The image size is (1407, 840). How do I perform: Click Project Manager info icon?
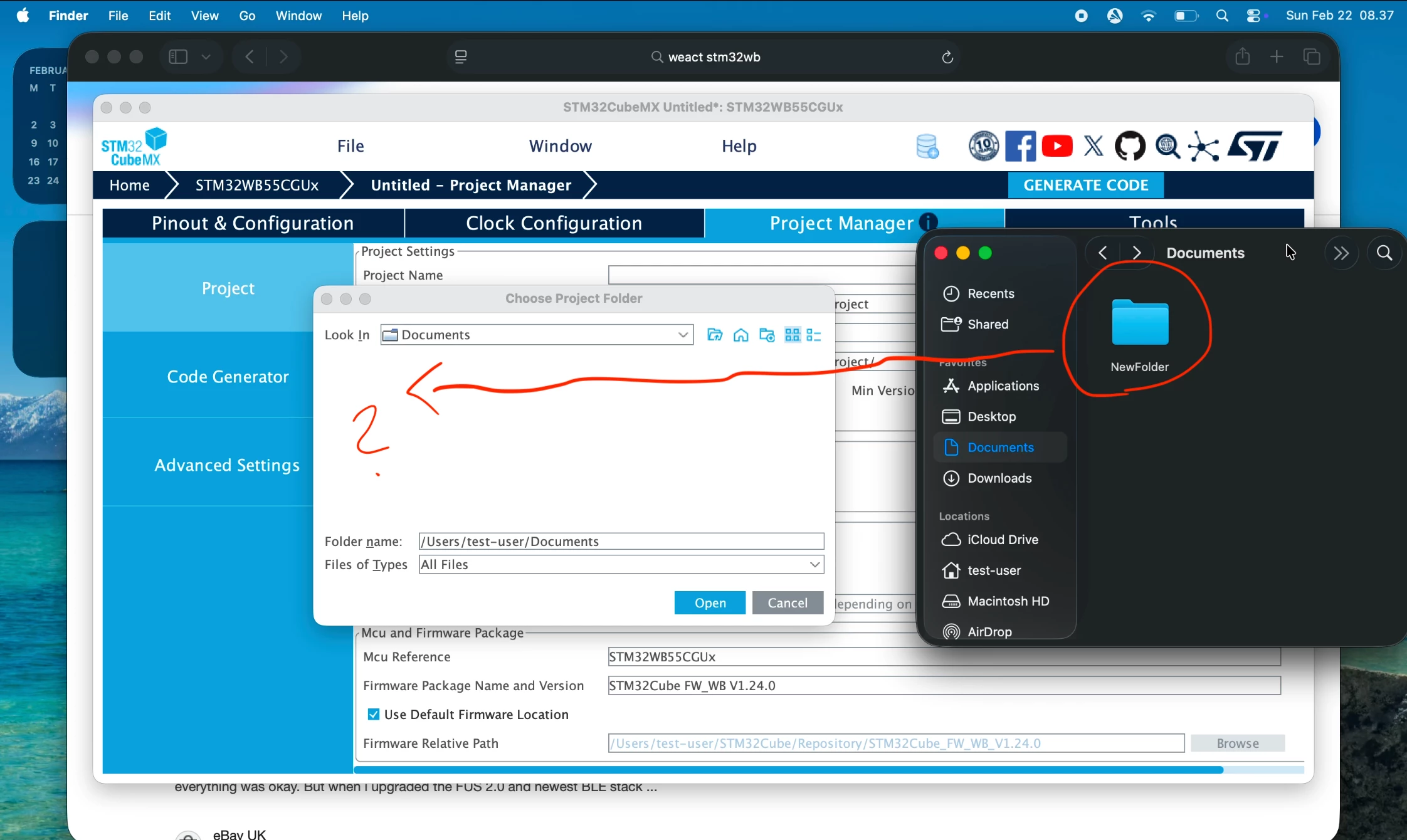pos(928,221)
